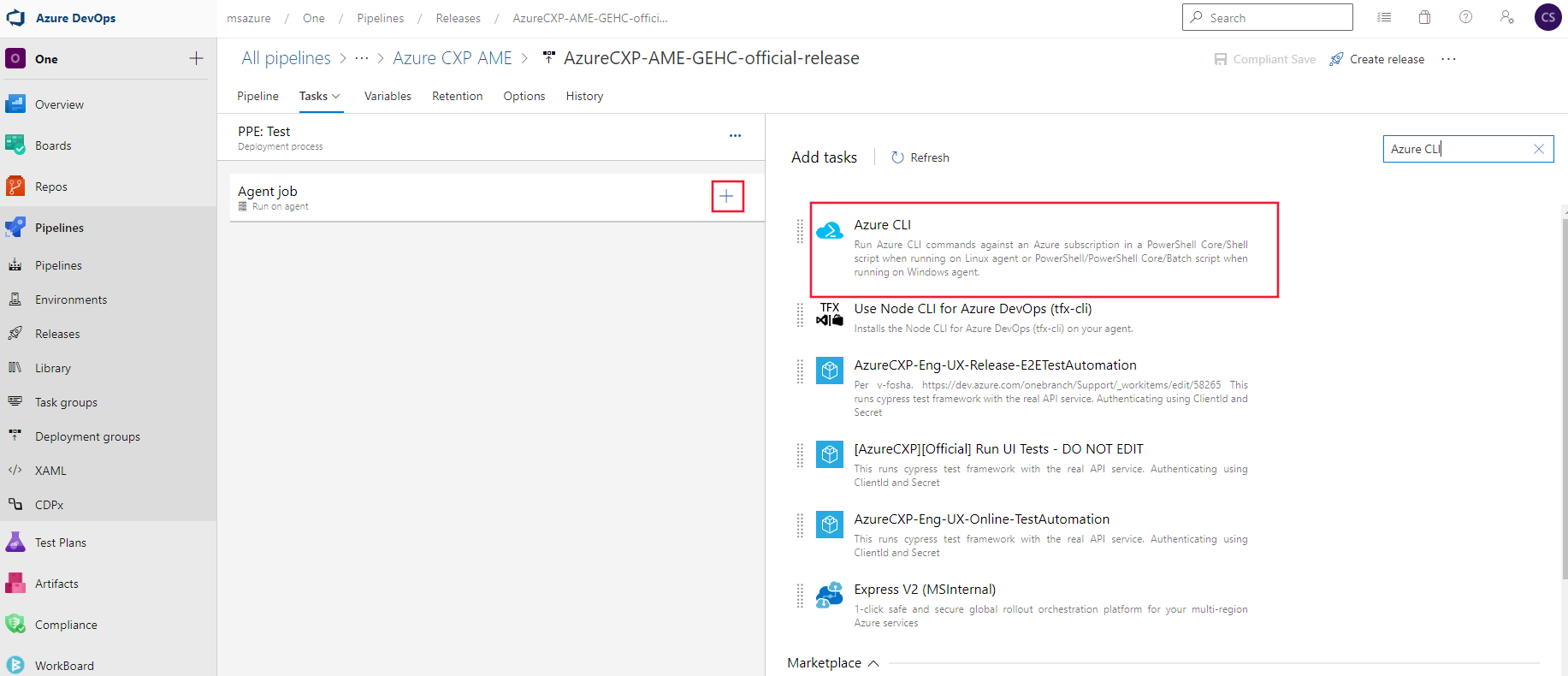Open Deployment groups icon
1568x676 pixels.
click(x=15, y=436)
